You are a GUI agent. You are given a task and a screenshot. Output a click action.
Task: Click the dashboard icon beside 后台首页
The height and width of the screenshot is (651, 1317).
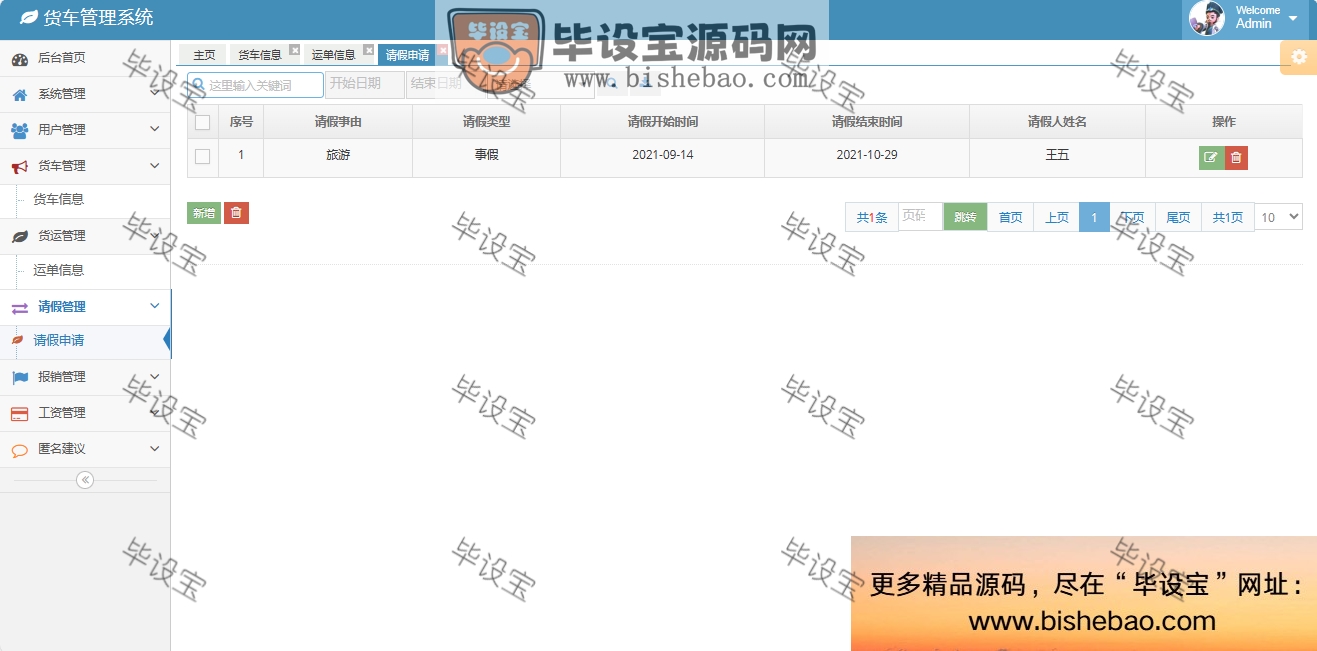point(20,58)
